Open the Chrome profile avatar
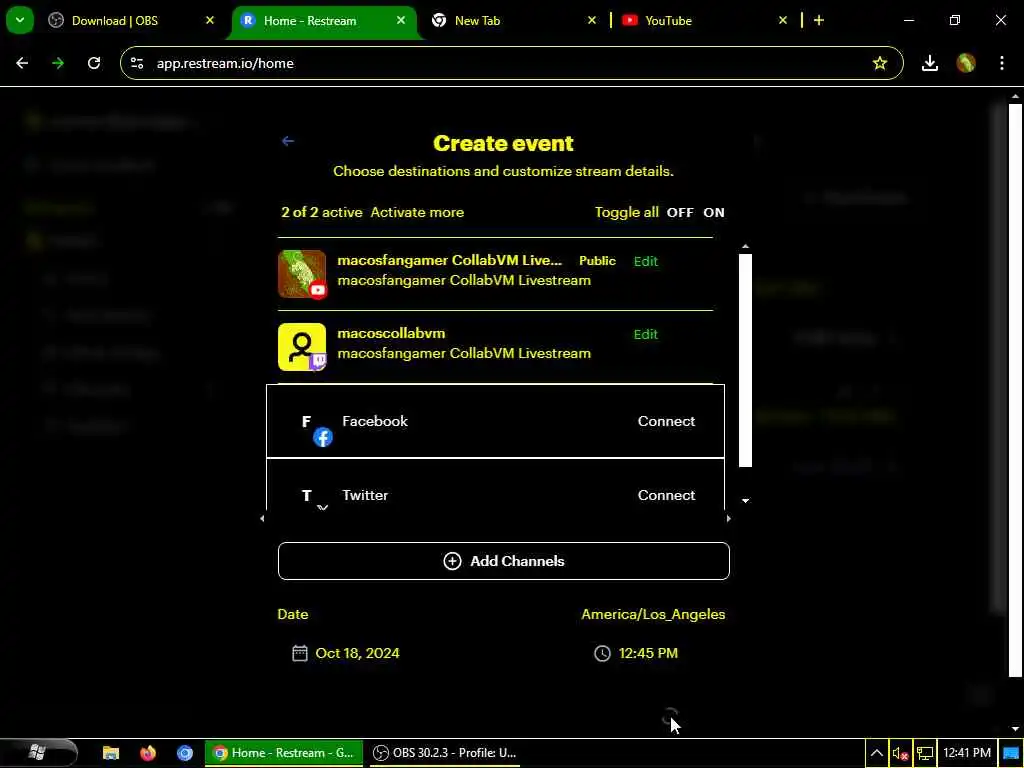 [966, 63]
